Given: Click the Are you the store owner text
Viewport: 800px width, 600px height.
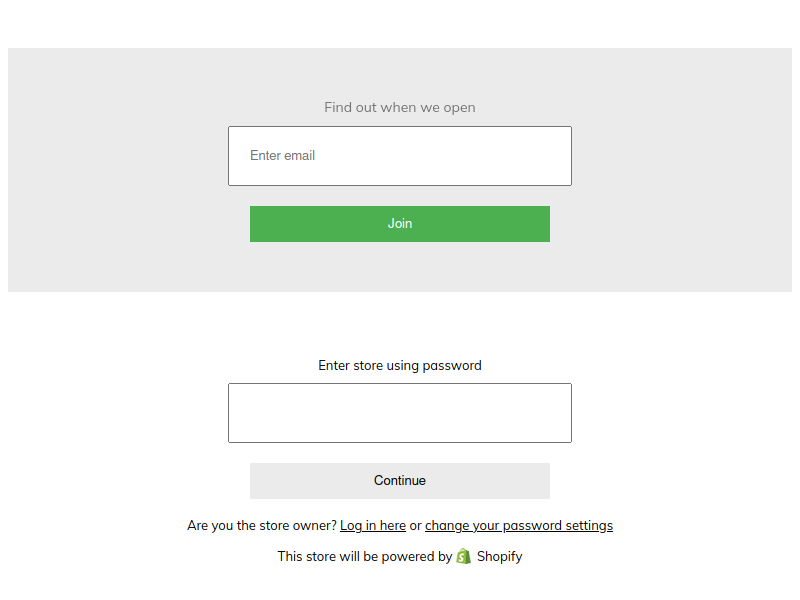Looking at the screenshot, I should pos(261,525).
